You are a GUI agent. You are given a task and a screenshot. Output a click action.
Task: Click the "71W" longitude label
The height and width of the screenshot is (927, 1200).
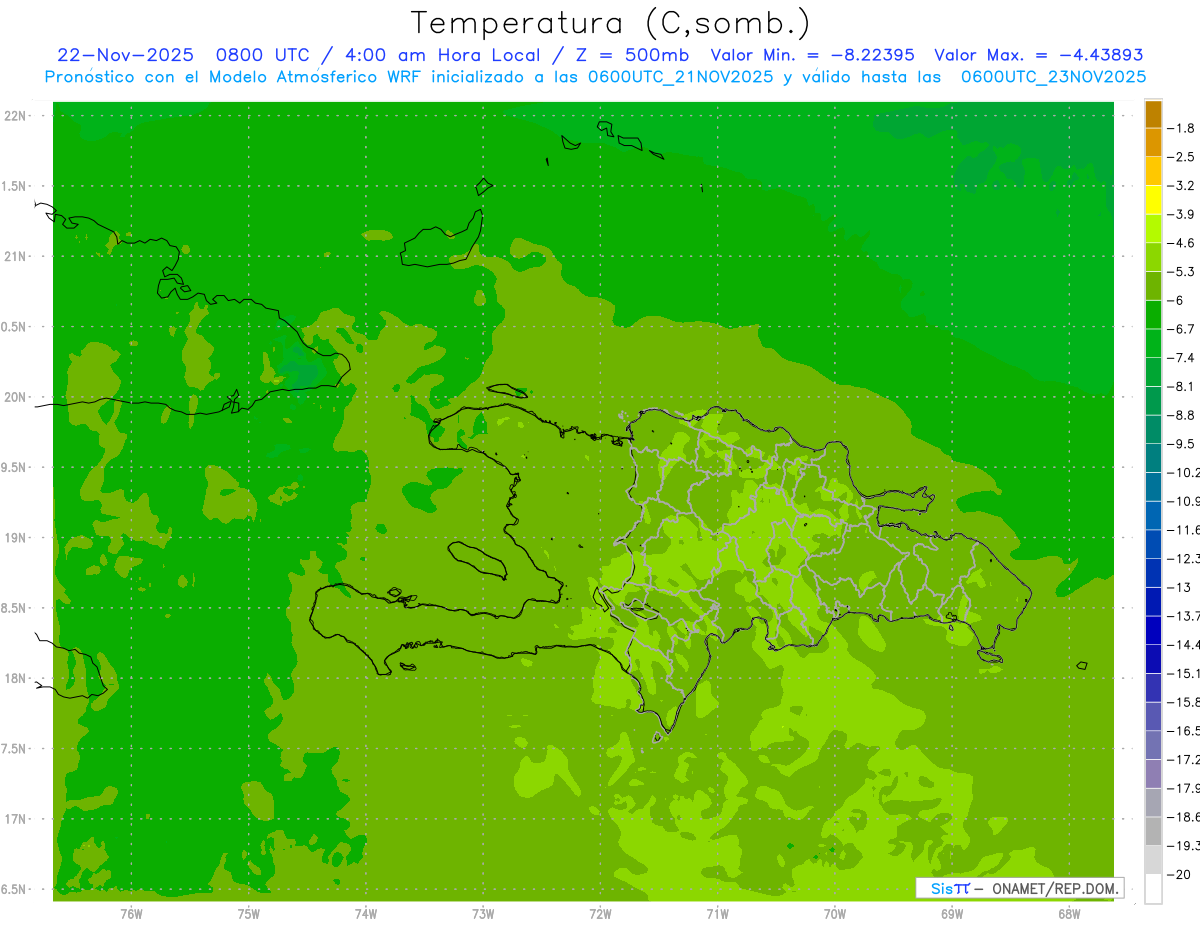(x=717, y=913)
